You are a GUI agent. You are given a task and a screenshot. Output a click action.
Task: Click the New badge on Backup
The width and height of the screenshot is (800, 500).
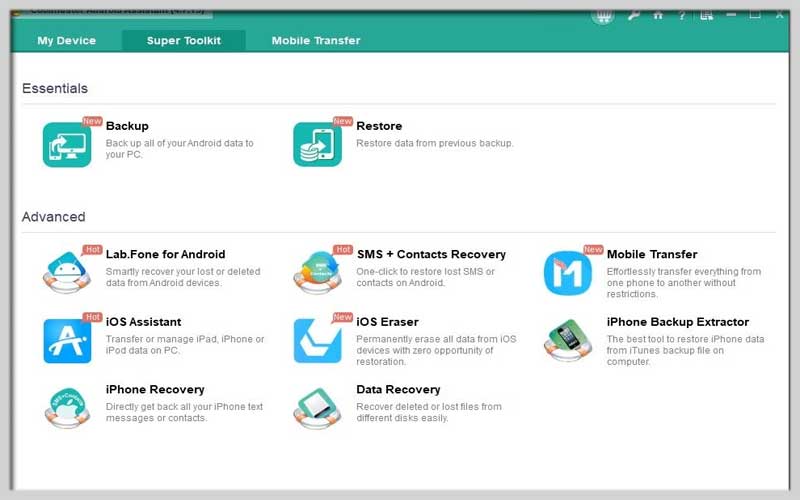pos(92,121)
